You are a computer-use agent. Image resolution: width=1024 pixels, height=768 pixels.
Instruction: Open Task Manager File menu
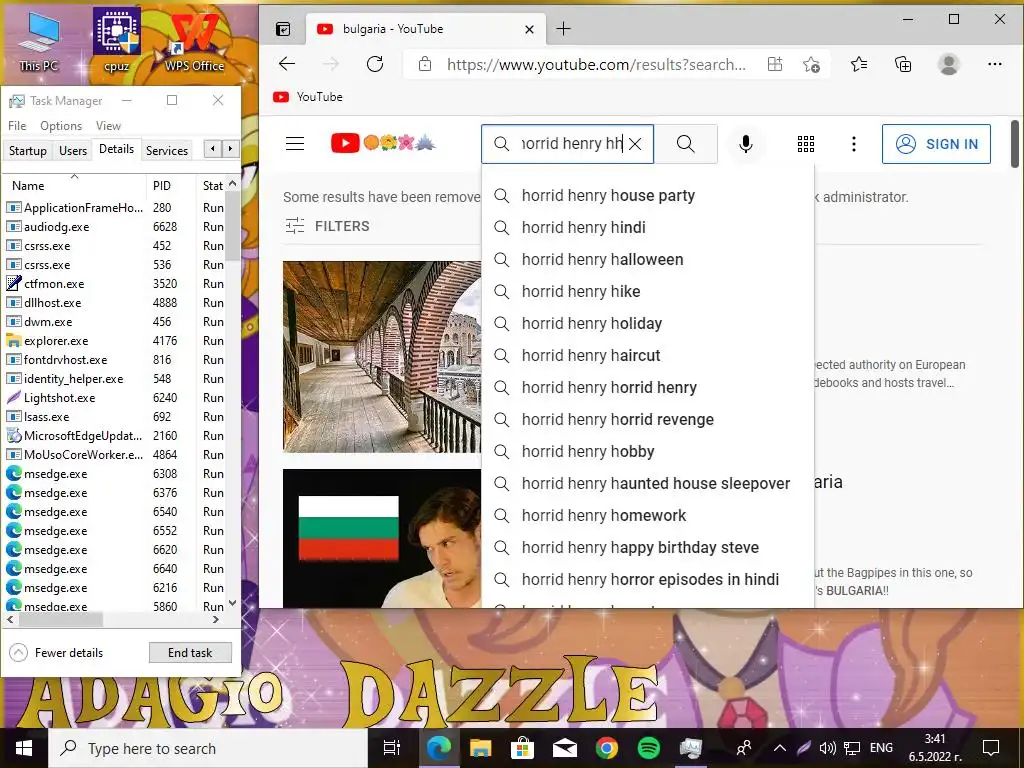[x=17, y=125]
